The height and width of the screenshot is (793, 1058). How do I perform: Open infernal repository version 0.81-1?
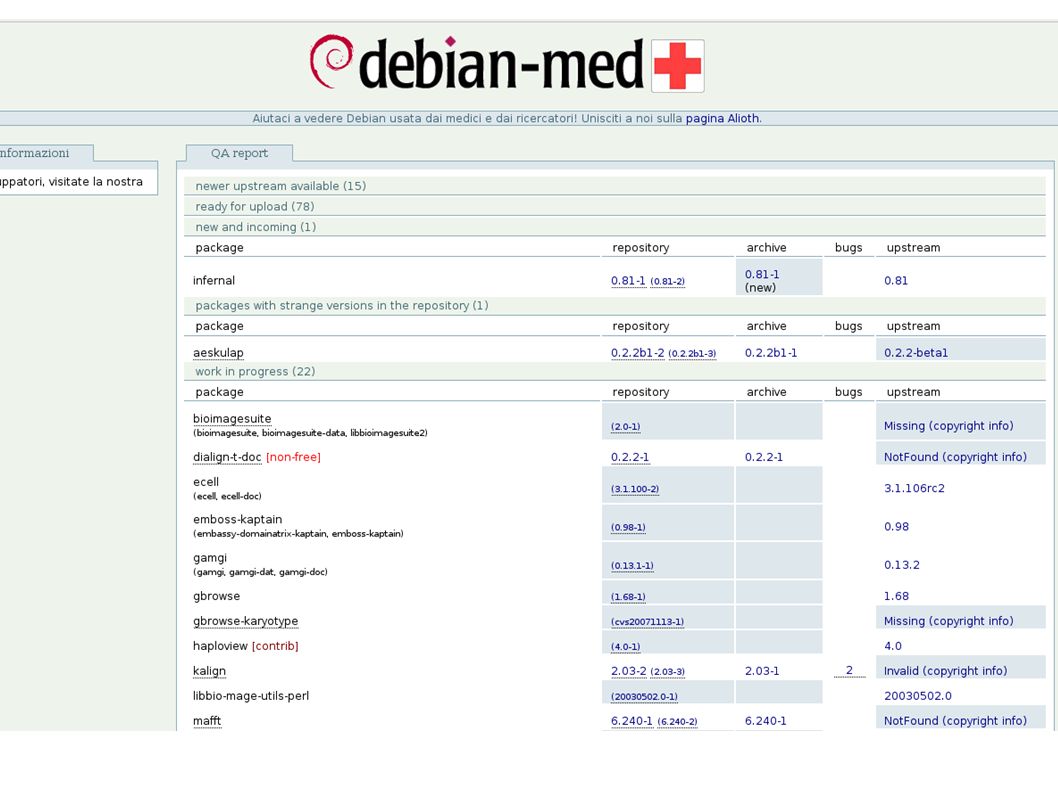tap(628, 281)
